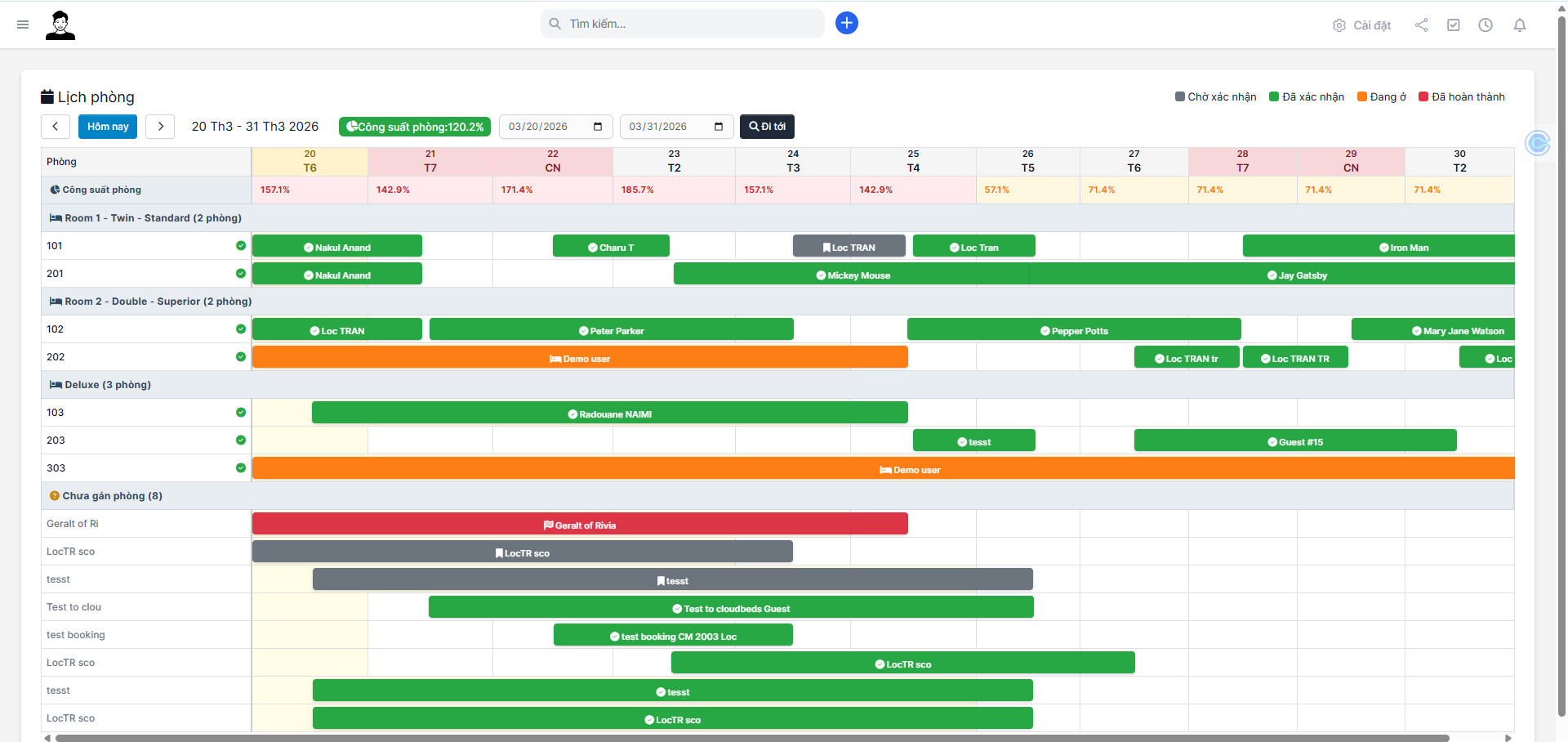Click the Đi tới search button
This screenshot has height=742, width=1568.
coord(766,127)
